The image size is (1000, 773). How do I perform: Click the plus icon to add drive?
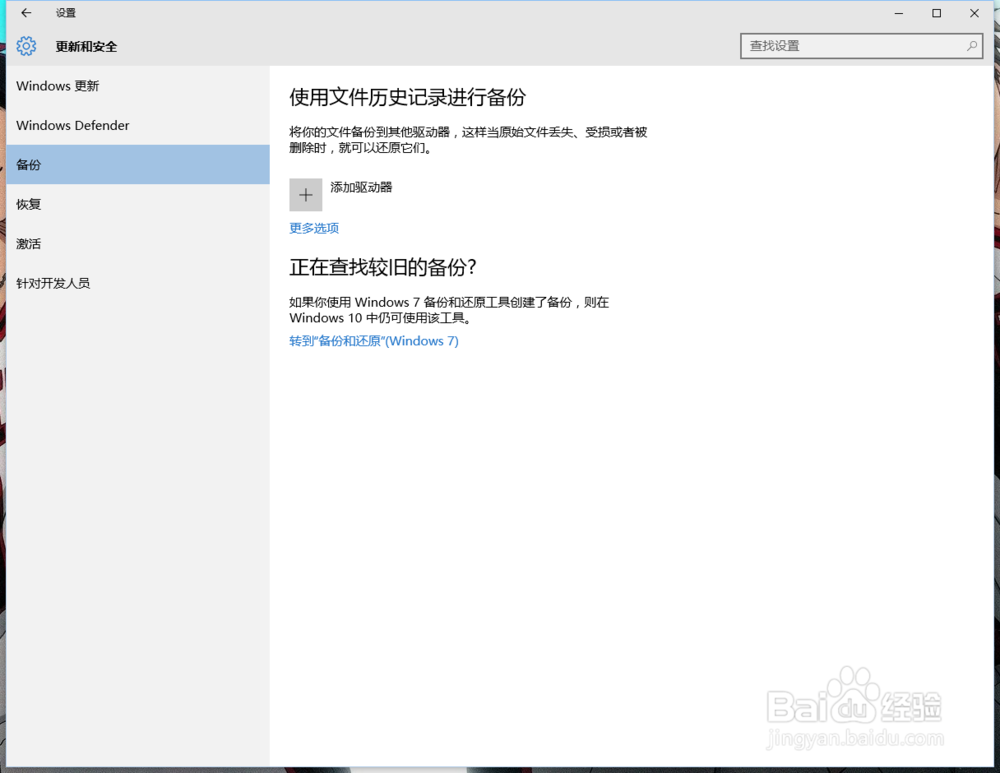305,195
